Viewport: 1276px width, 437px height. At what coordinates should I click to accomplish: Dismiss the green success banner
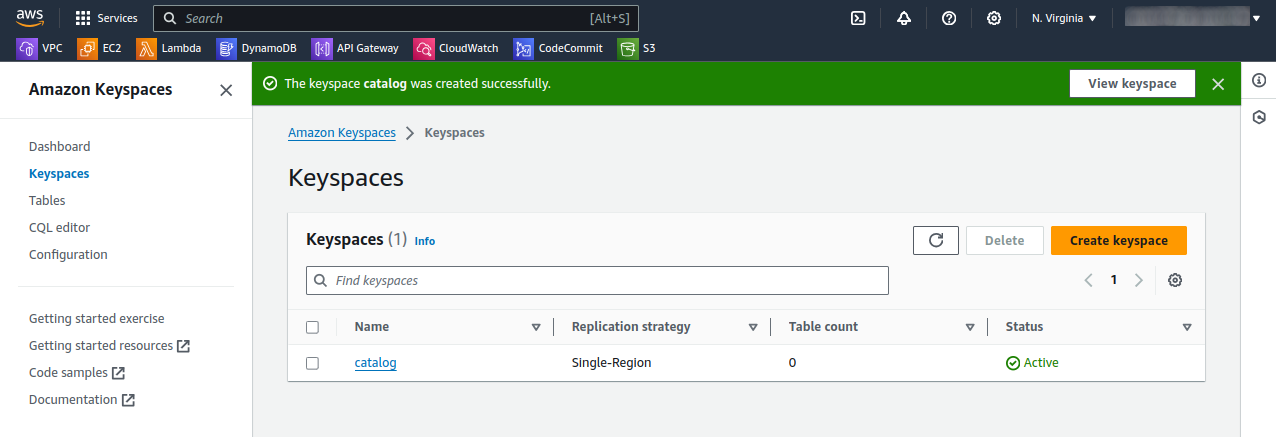click(x=1218, y=84)
